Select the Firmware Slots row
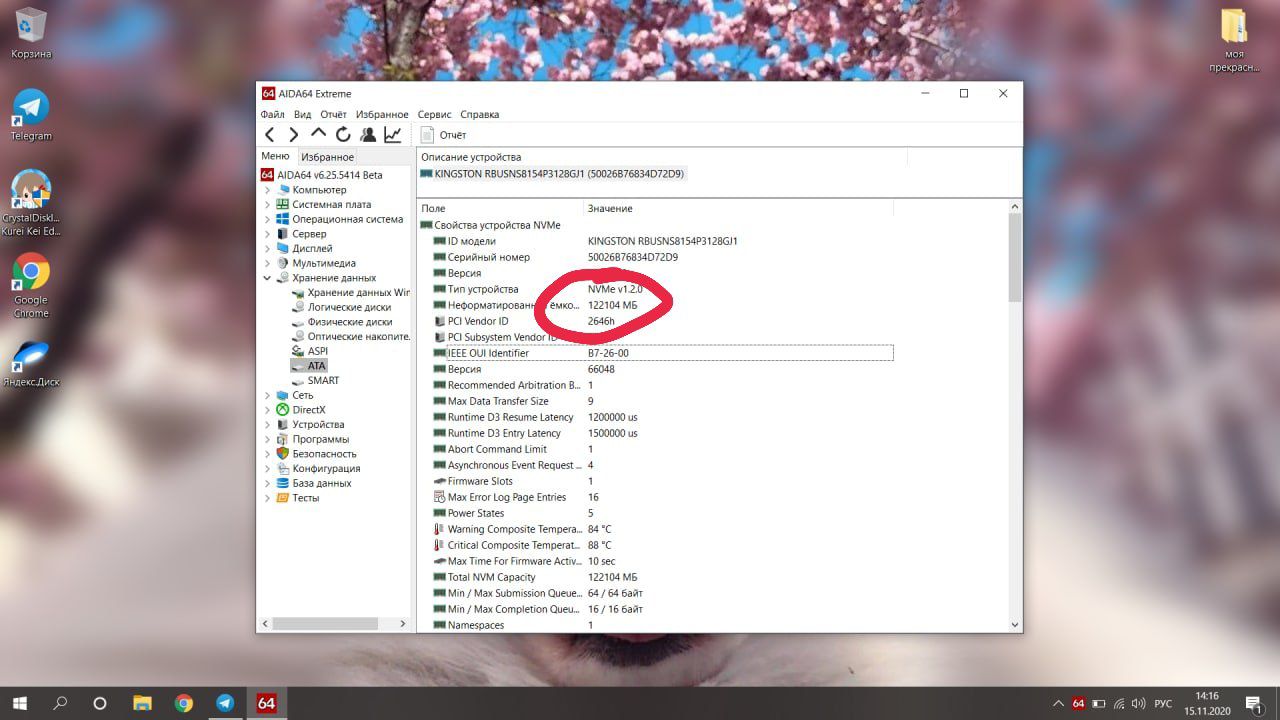1280x720 pixels. [x=656, y=481]
